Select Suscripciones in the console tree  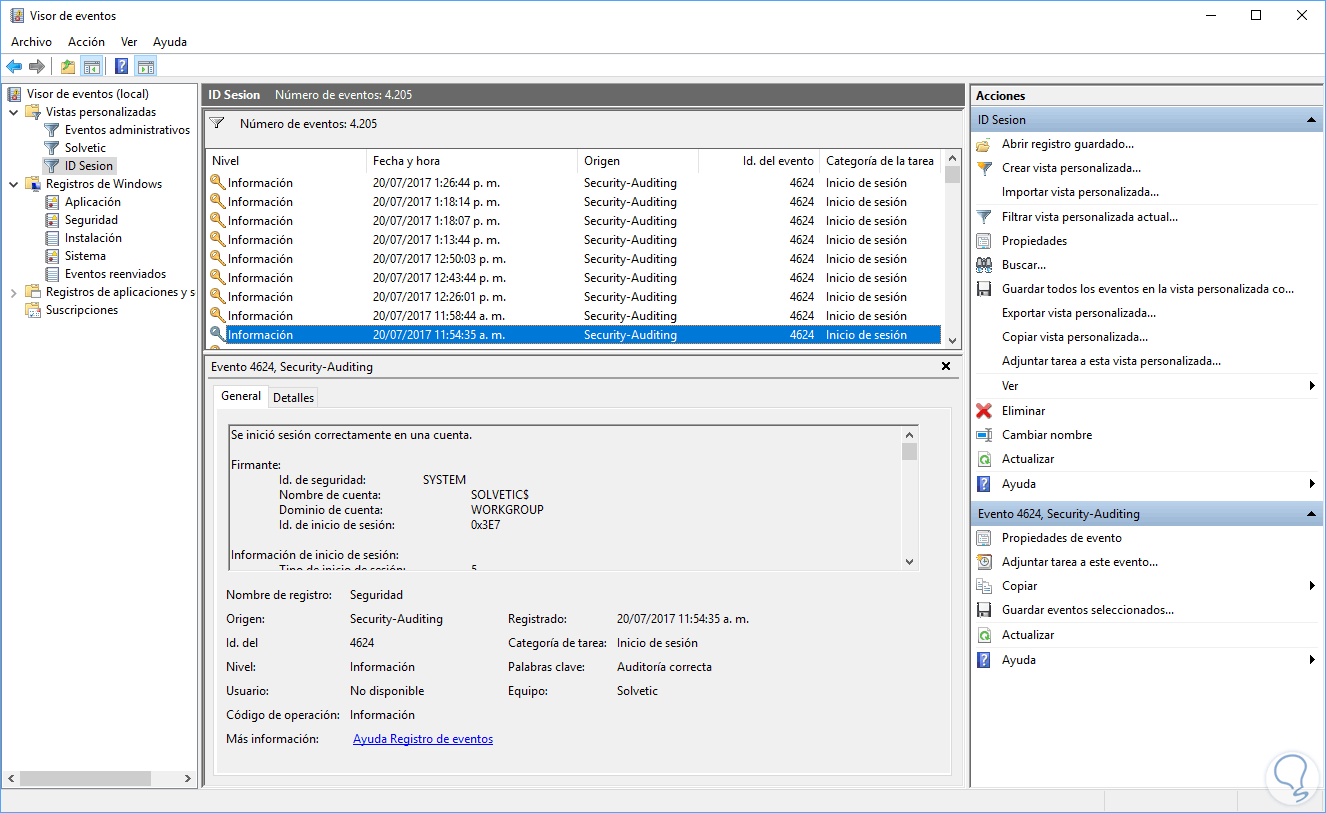click(x=82, y=310)
